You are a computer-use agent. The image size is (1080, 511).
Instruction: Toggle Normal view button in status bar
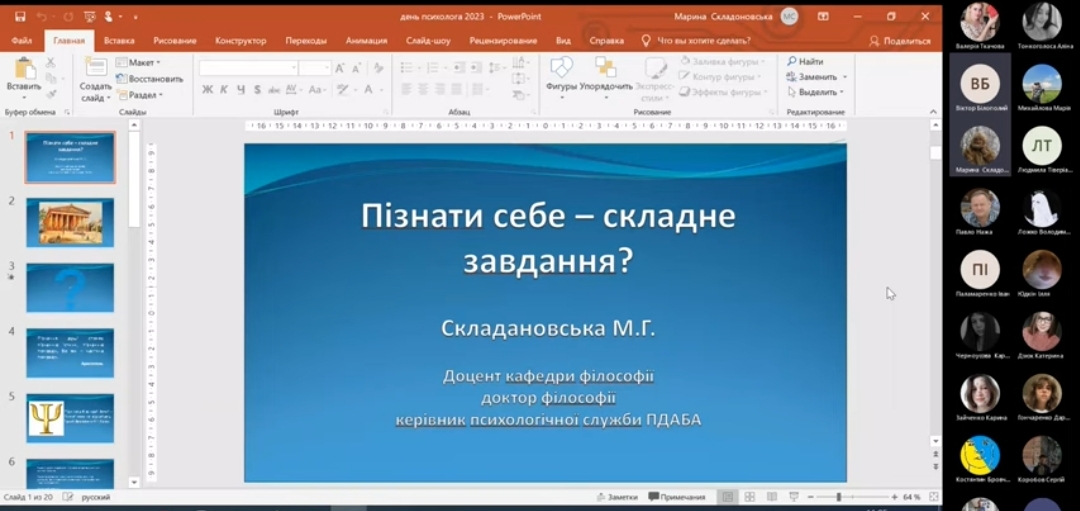[x=727, y=497]
